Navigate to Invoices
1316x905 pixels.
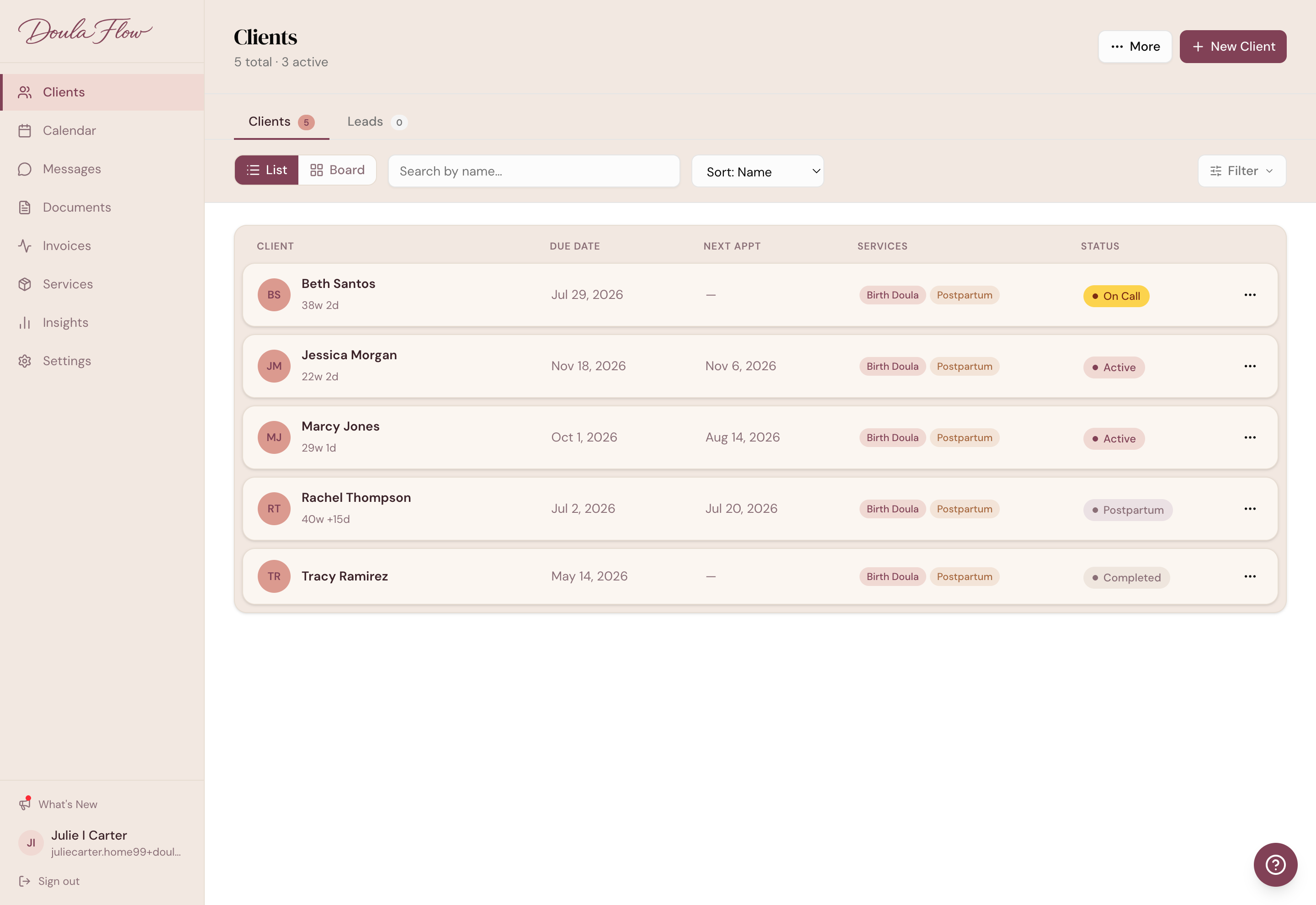102,245
